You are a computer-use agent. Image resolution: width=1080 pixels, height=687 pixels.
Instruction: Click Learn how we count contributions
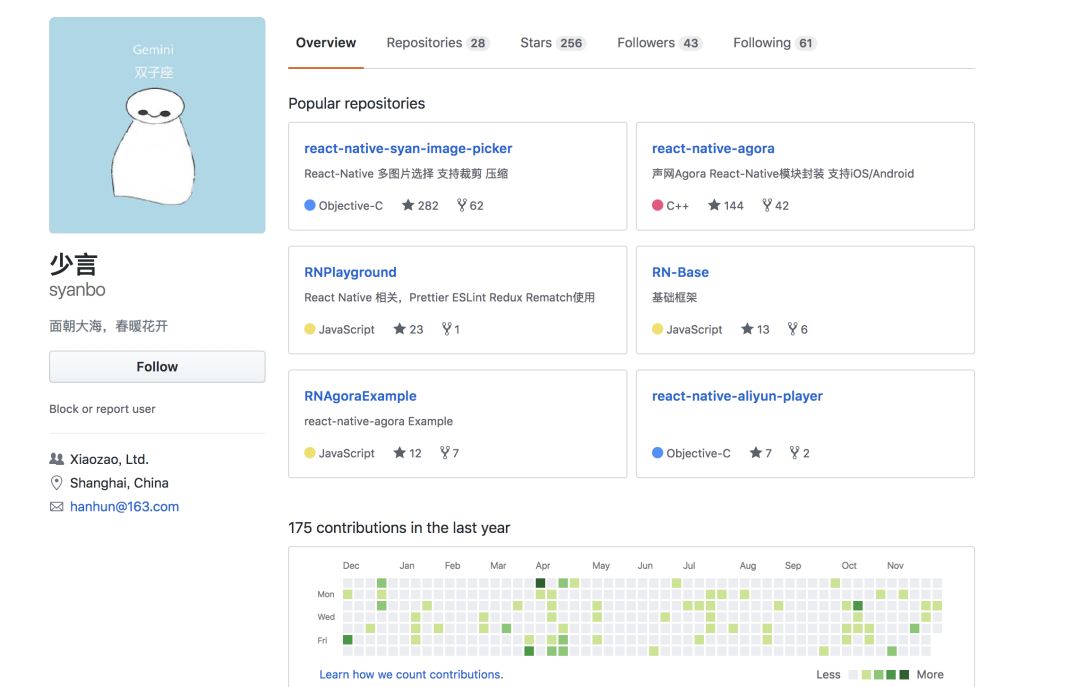[x=411, y=675]
